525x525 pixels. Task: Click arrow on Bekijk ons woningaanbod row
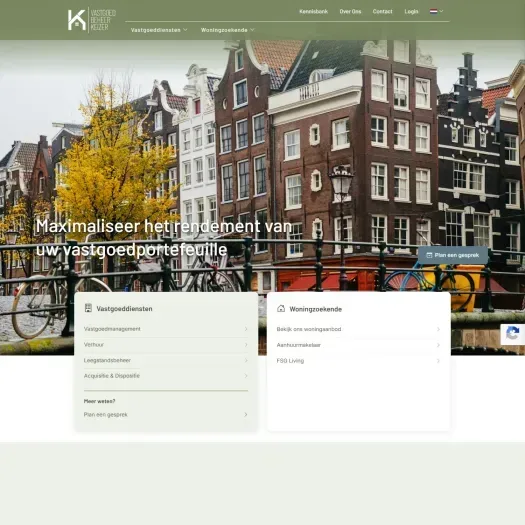point(438,329)
